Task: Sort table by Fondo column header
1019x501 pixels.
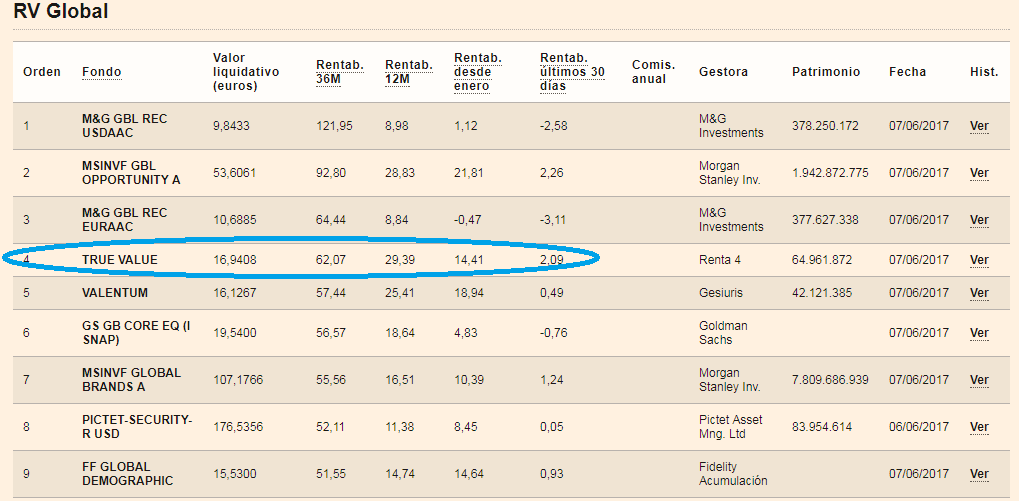Action: click(101, 72)
